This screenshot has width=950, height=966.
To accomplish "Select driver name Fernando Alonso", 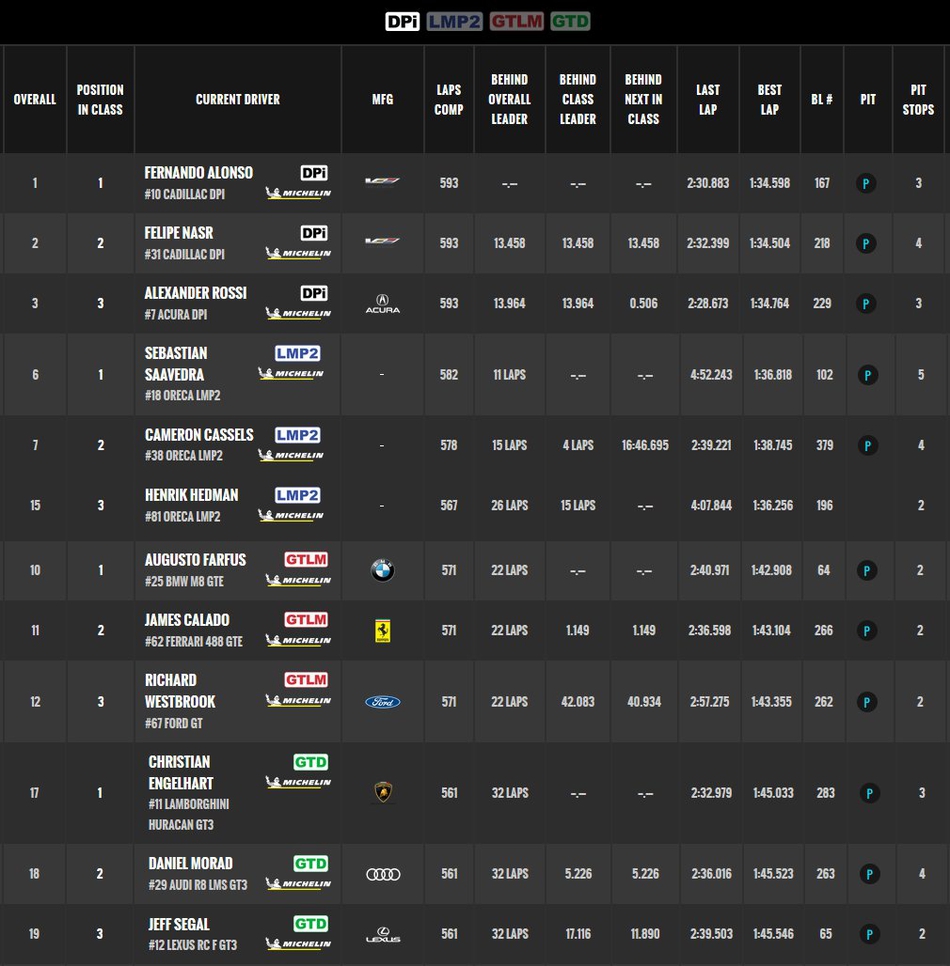I will point(198,172).
